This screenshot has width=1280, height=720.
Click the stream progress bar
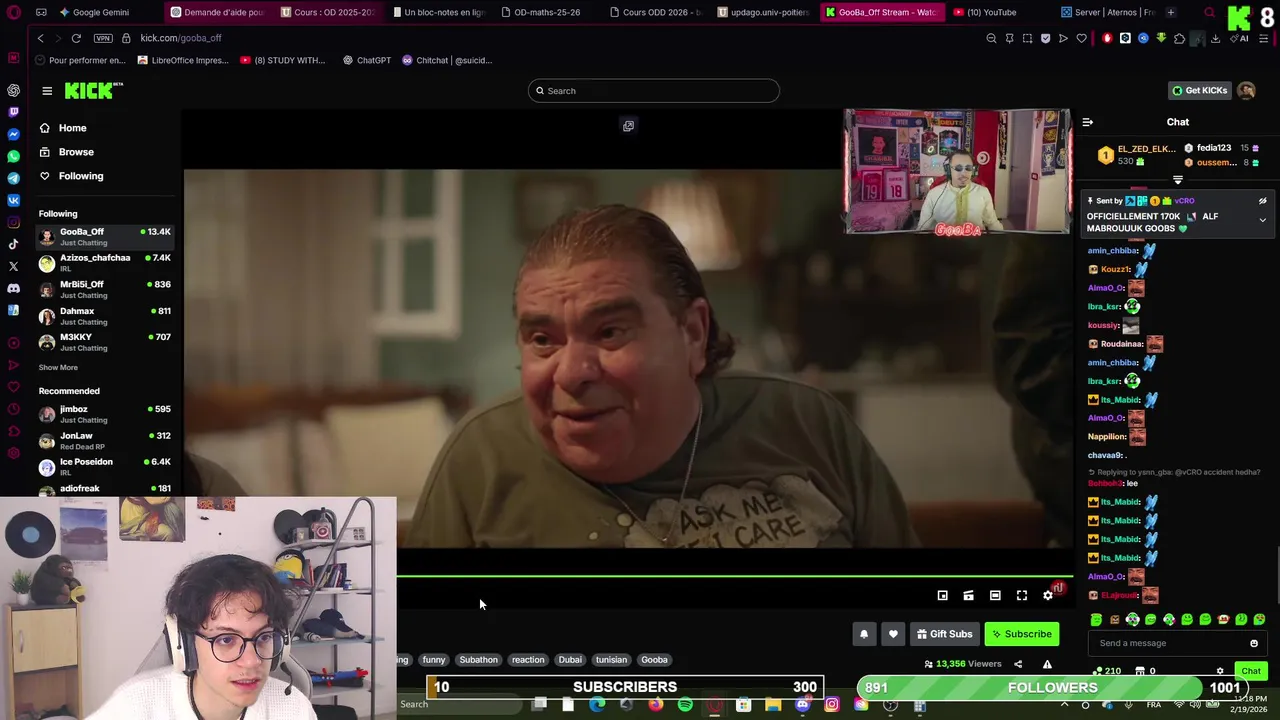click(735, 576)
